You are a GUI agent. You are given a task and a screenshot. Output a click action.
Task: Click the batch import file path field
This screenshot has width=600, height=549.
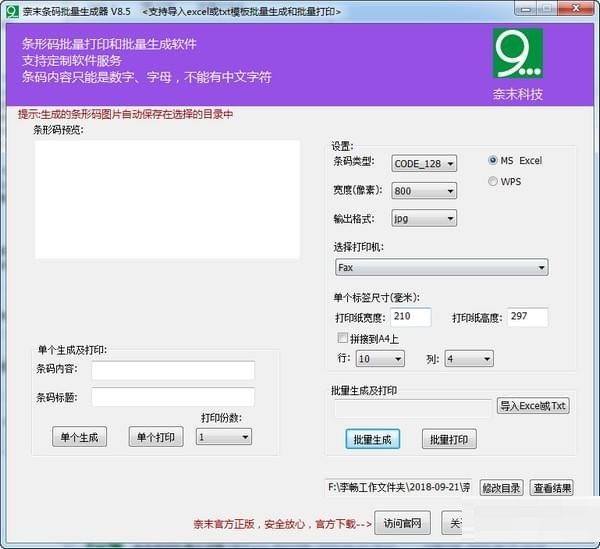click(412, 408)
